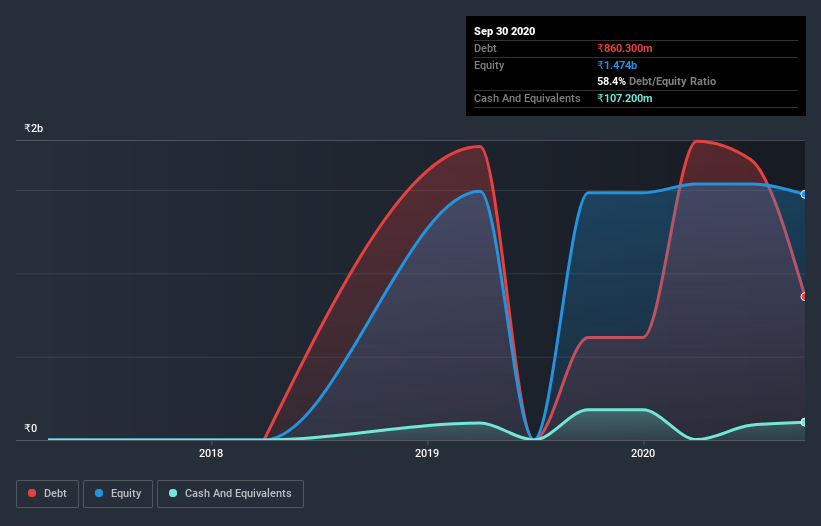This screenshot has height=526, width=821.
Task: Click the 2019 axis label
Action: pos(427,453)
